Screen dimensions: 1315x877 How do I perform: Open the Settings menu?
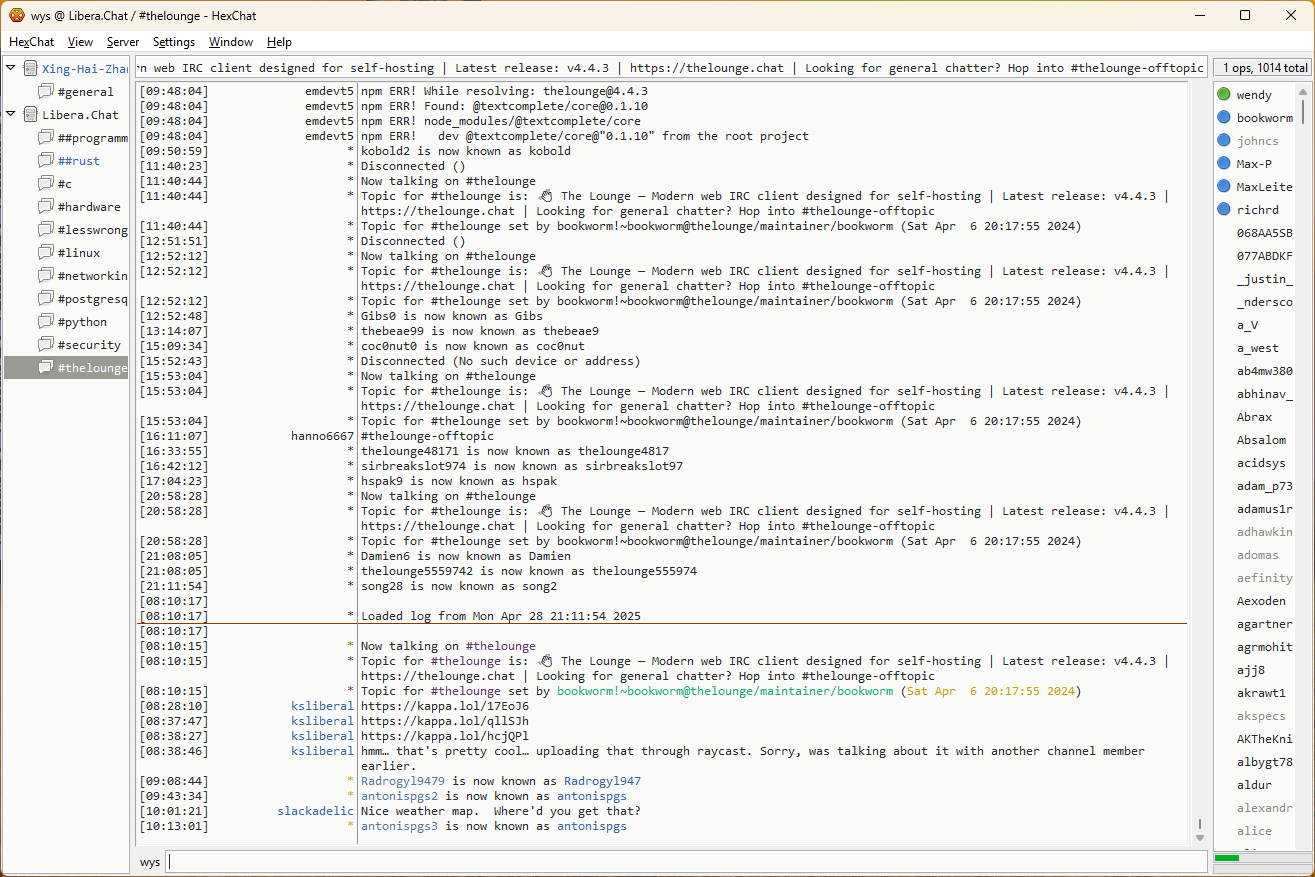click(174, 42)
